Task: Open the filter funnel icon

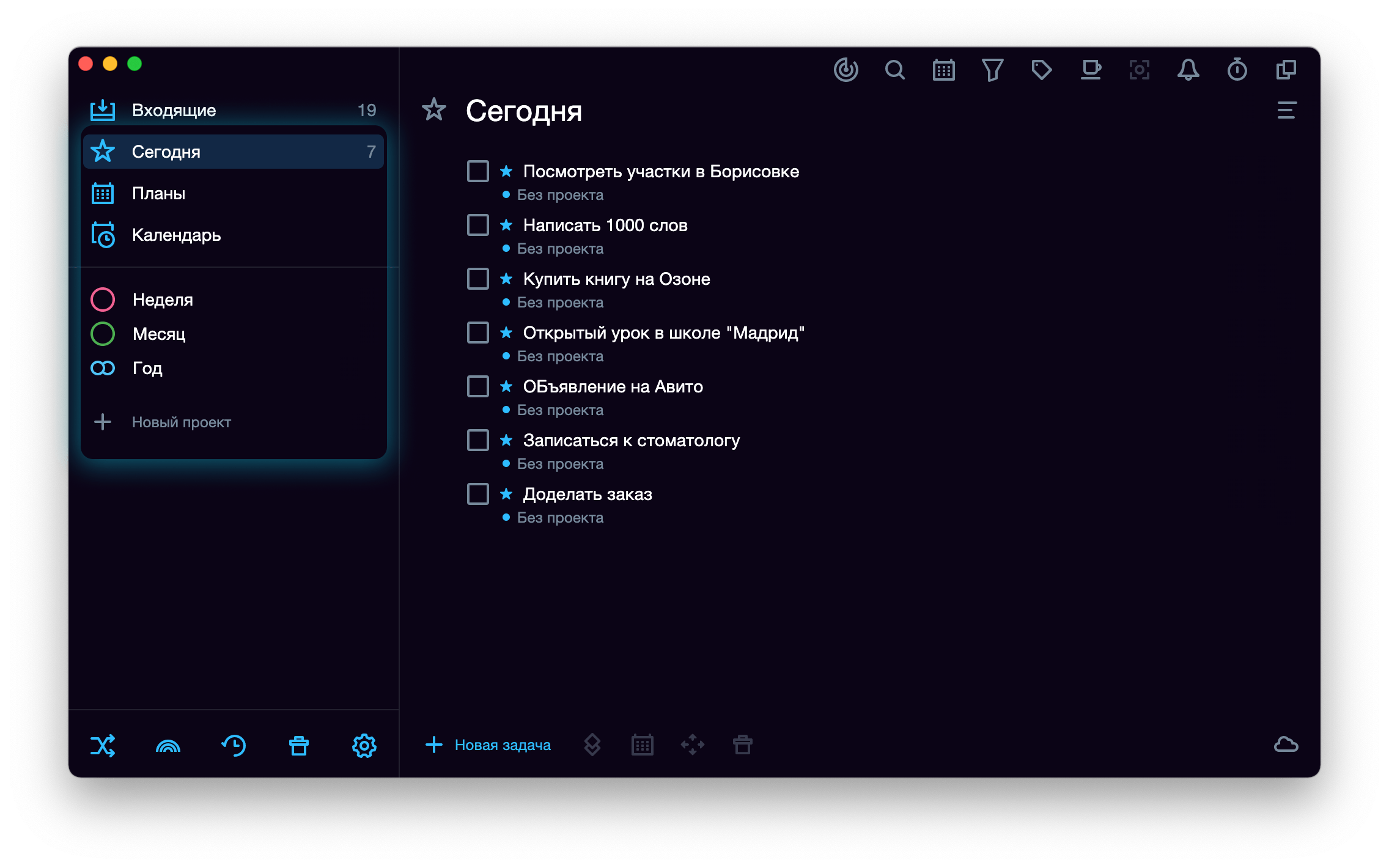Action: (x=993, y=70)
